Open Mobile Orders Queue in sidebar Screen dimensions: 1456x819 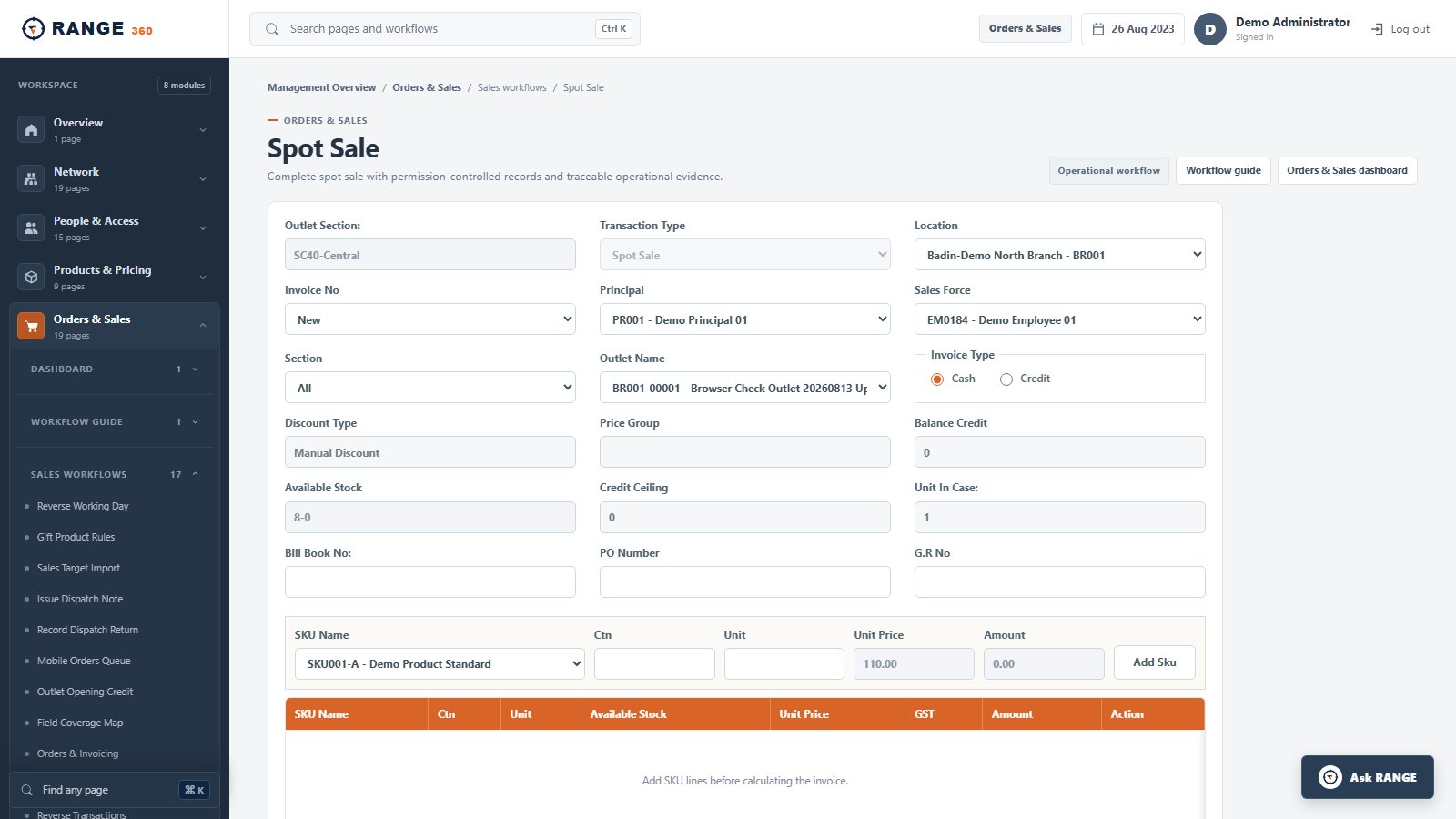[84, 661]
